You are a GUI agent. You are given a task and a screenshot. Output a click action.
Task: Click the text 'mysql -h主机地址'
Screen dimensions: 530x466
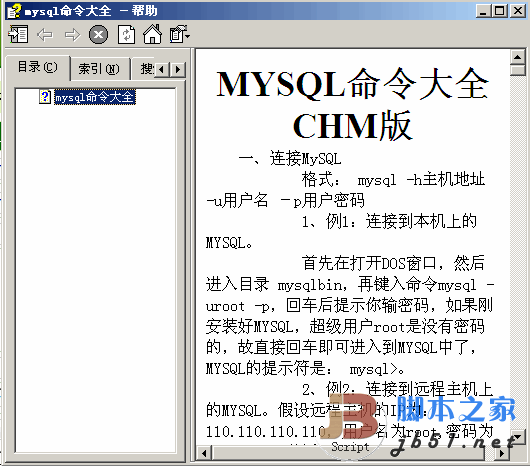click(x=421, y=179)
